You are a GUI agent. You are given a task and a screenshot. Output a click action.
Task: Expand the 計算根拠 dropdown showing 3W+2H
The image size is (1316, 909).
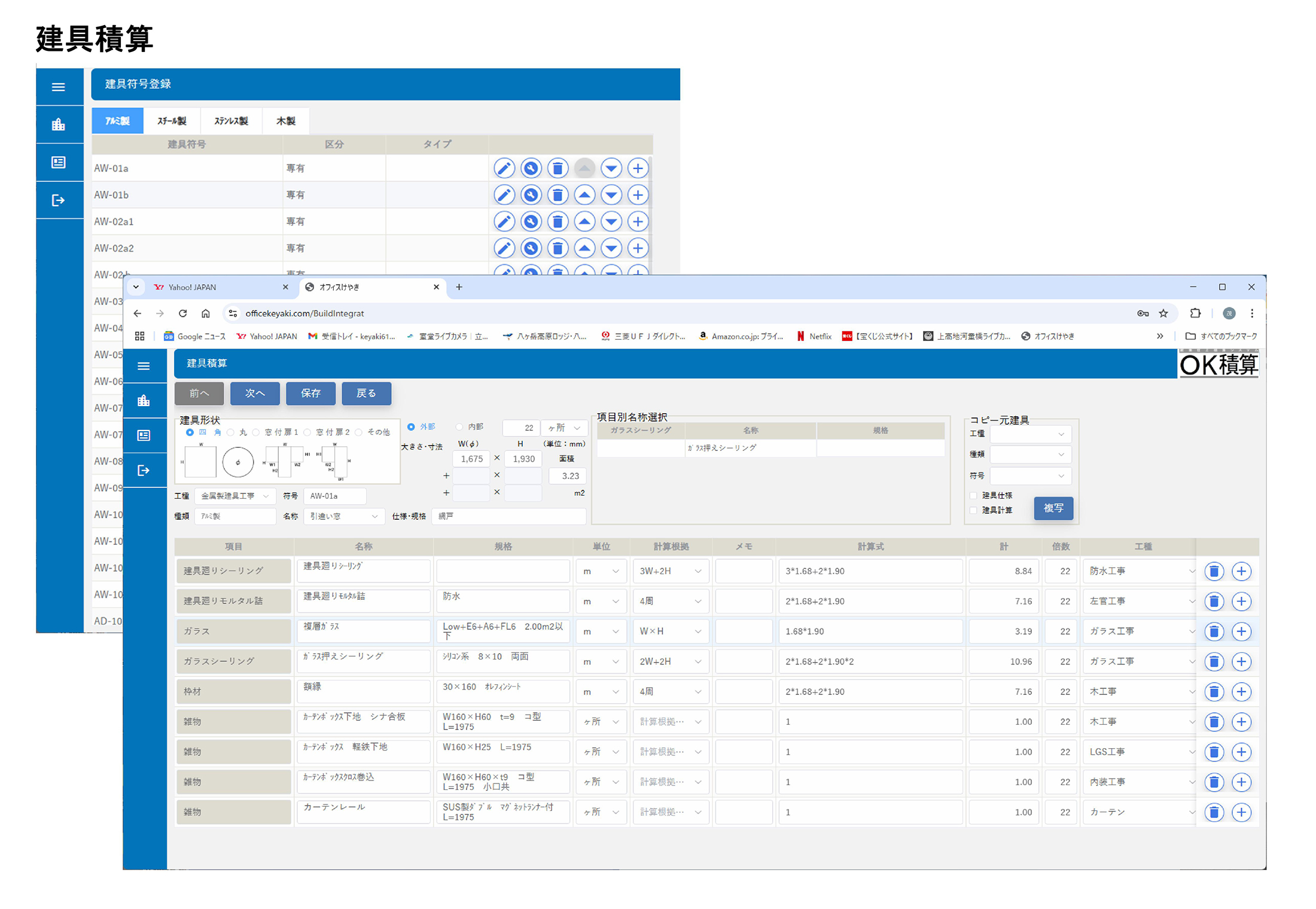pos(670,572)
